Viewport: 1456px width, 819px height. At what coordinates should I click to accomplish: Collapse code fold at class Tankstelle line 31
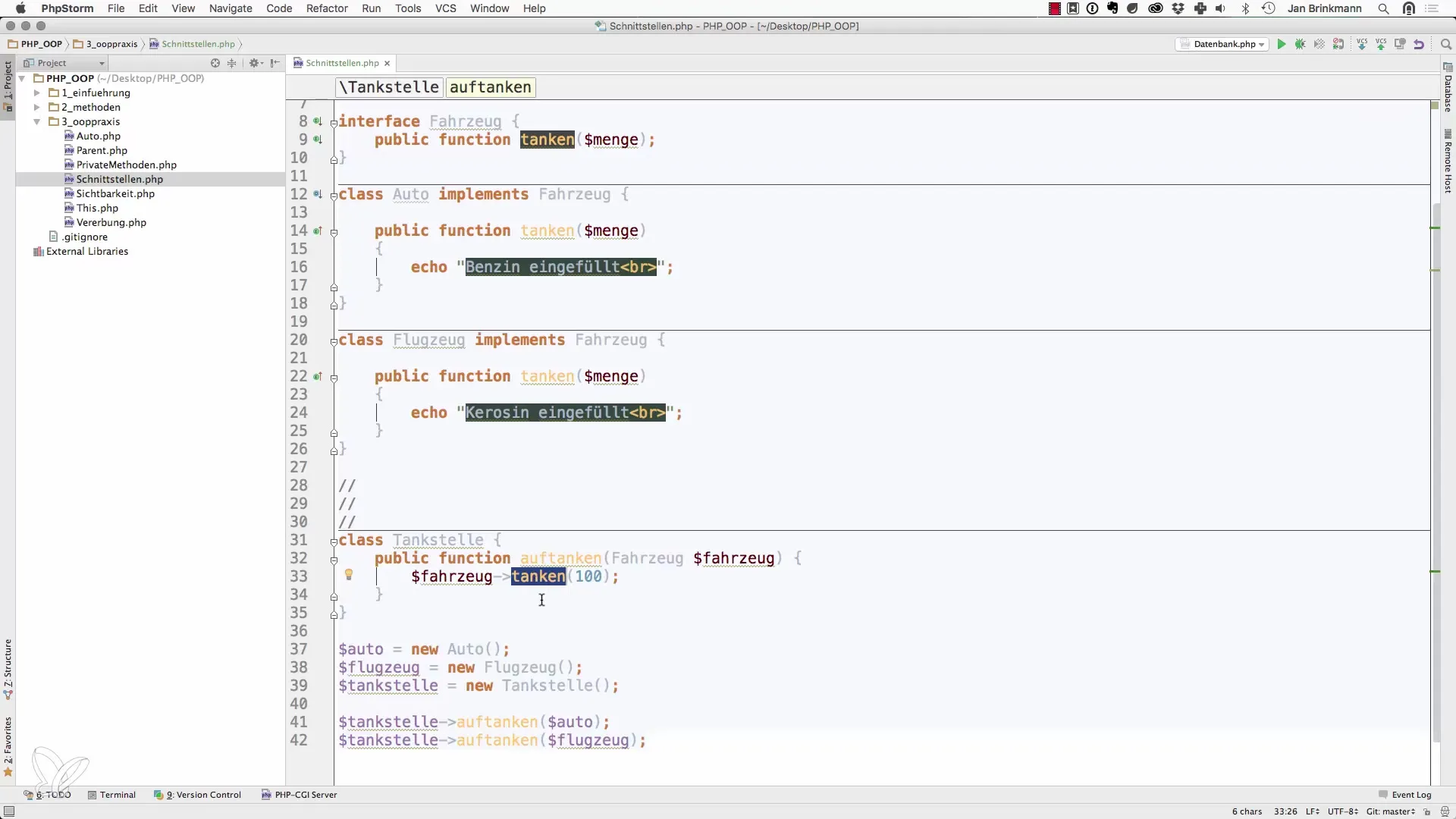pyautogui.click(x=334, y=541)
